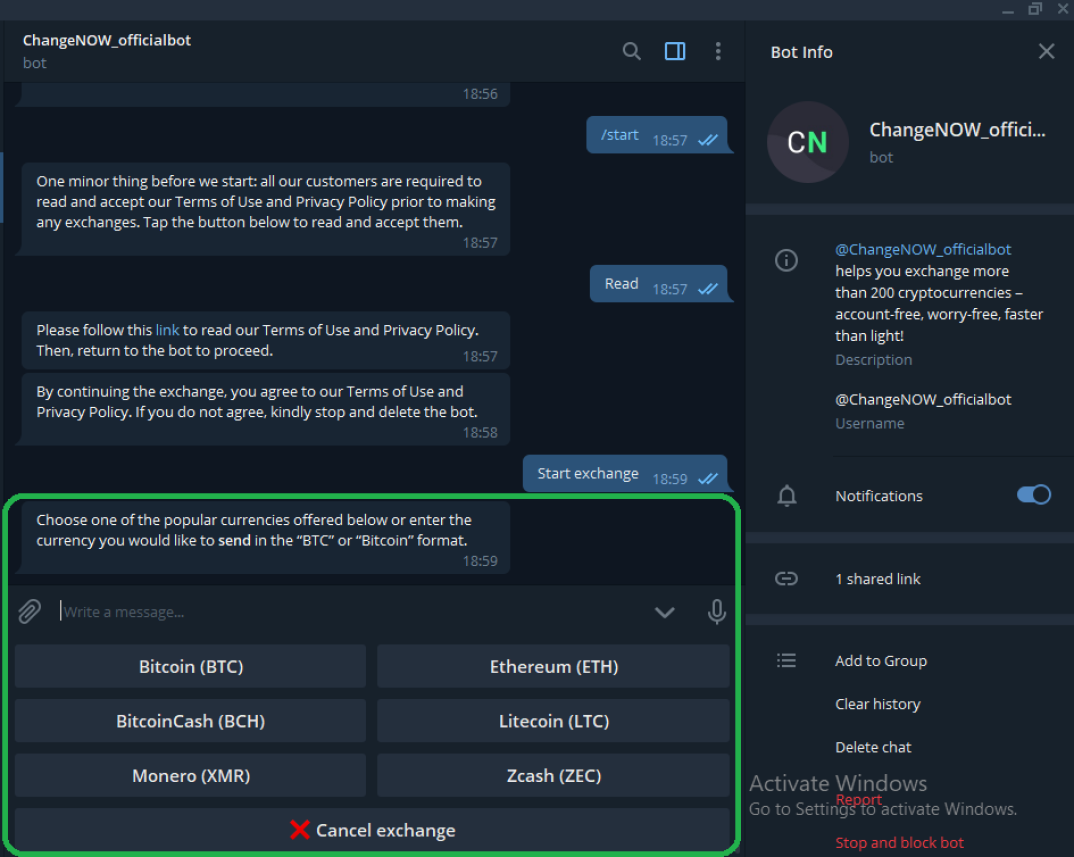Select Delete chat option
This screenshot has height=857, width=1074.
[x=873, y=747]
